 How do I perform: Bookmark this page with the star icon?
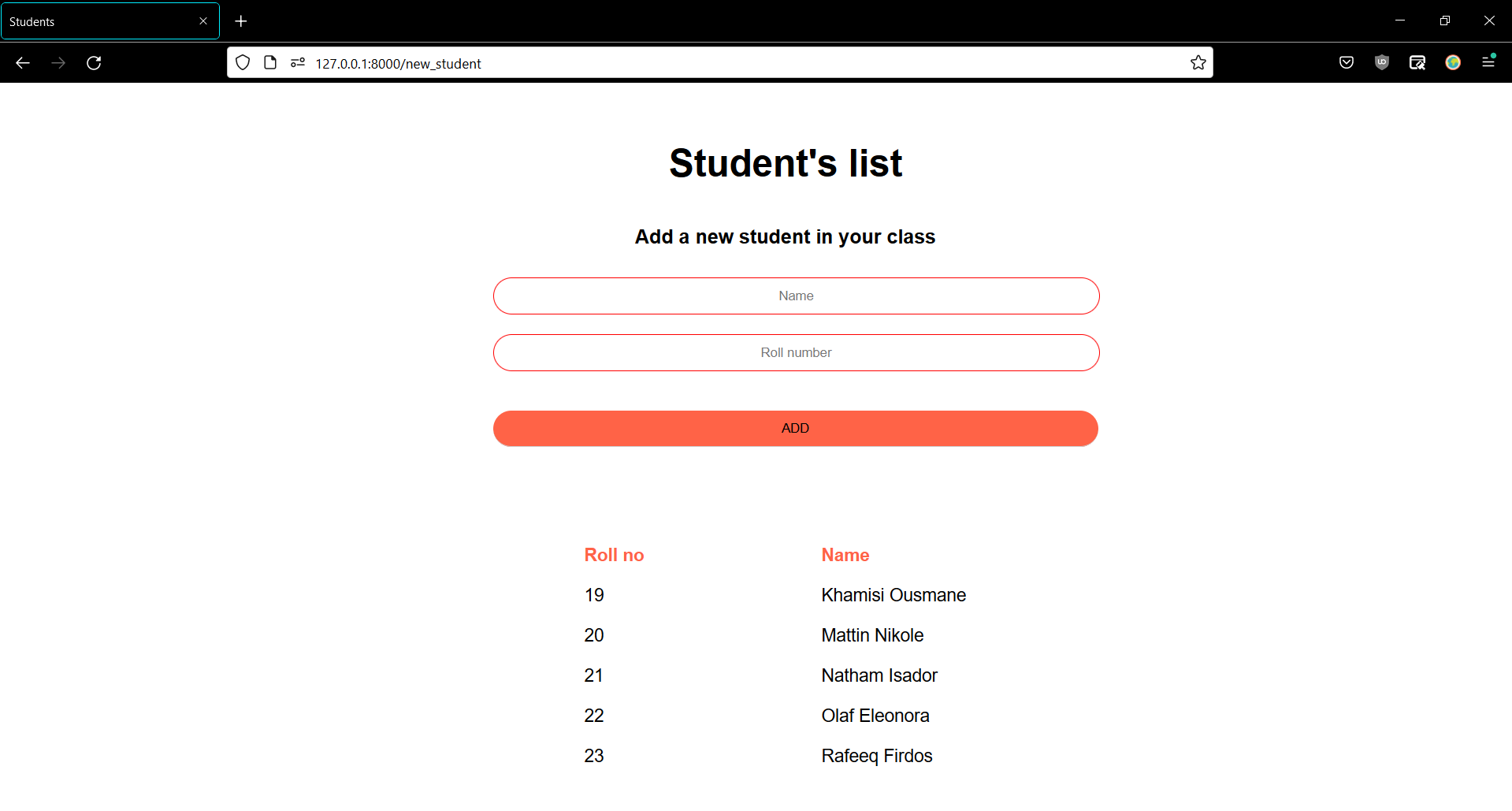pyautogui.click(x=1198, y=63)
